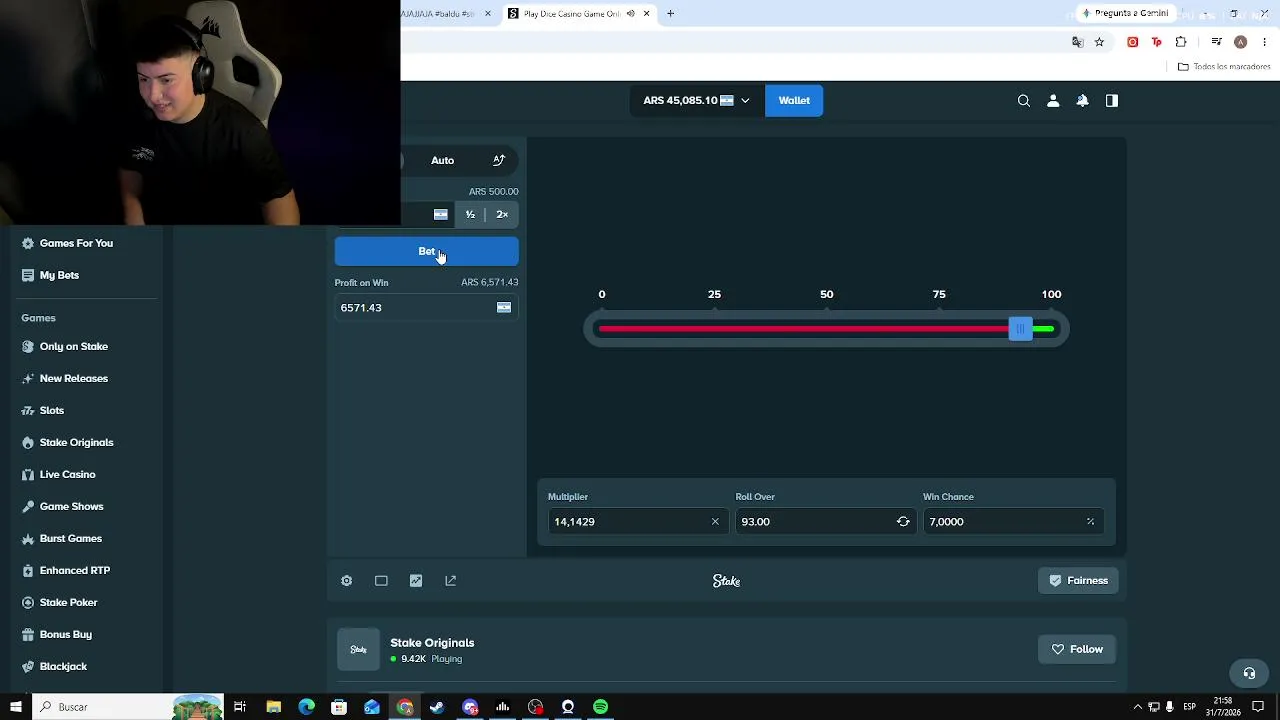
Task: Open a new browser tab
Action: (670, 14)
